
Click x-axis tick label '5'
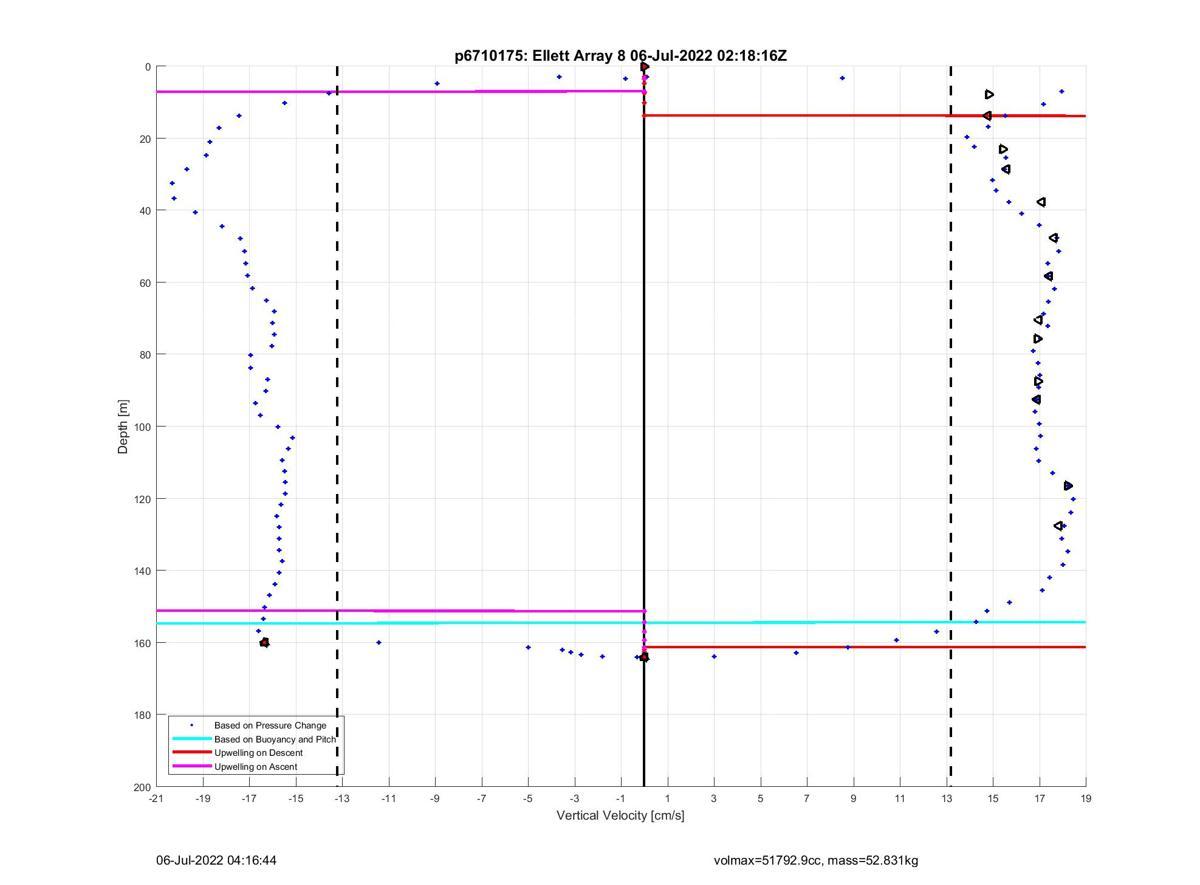coord(760,798)
